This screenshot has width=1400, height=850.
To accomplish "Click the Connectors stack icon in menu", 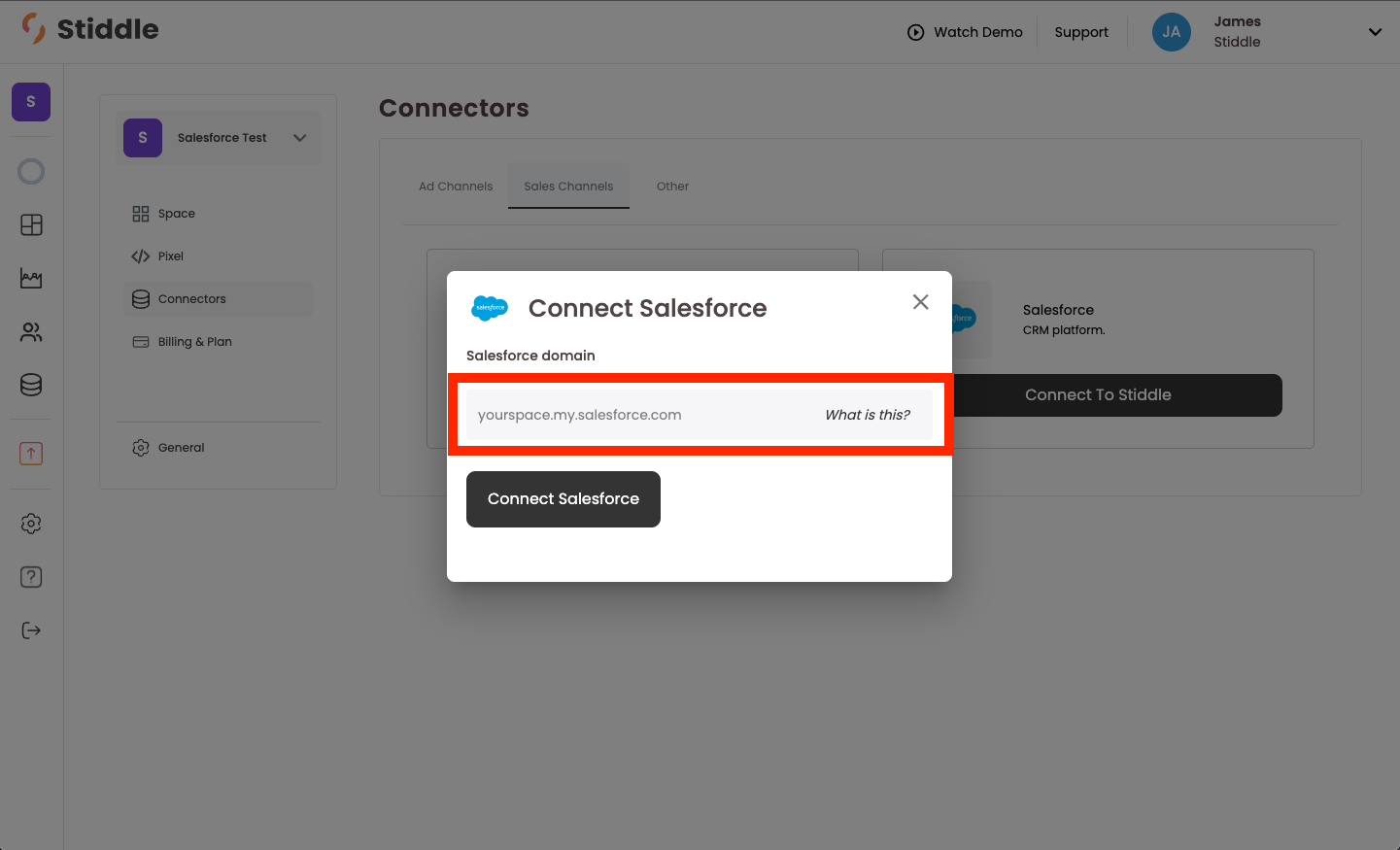I will pos(141,299).
